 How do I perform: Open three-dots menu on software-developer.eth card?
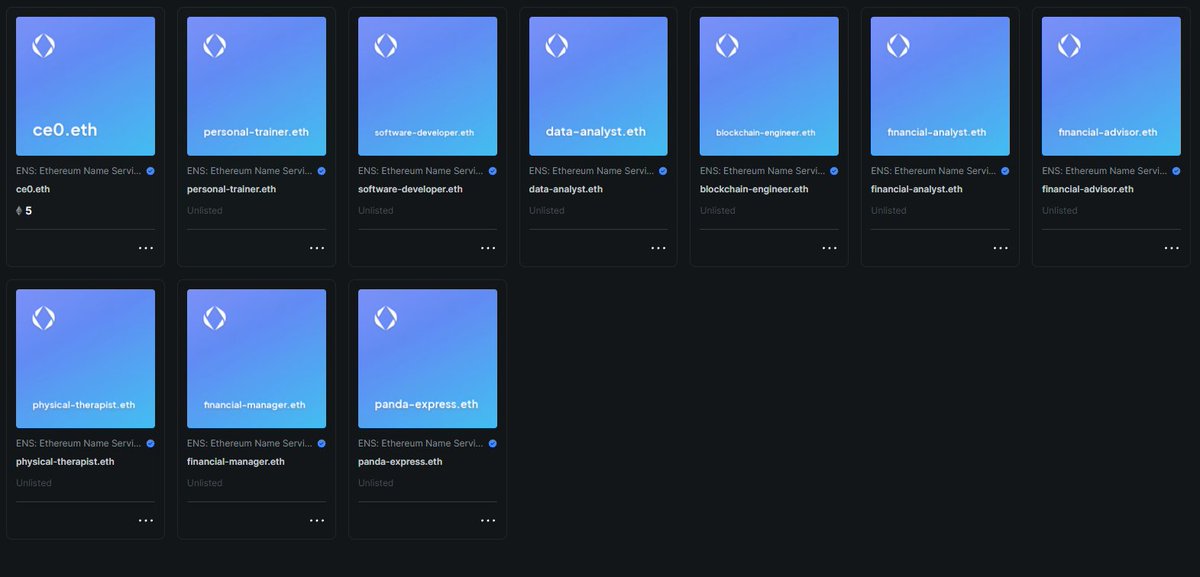tap(488, 248)
